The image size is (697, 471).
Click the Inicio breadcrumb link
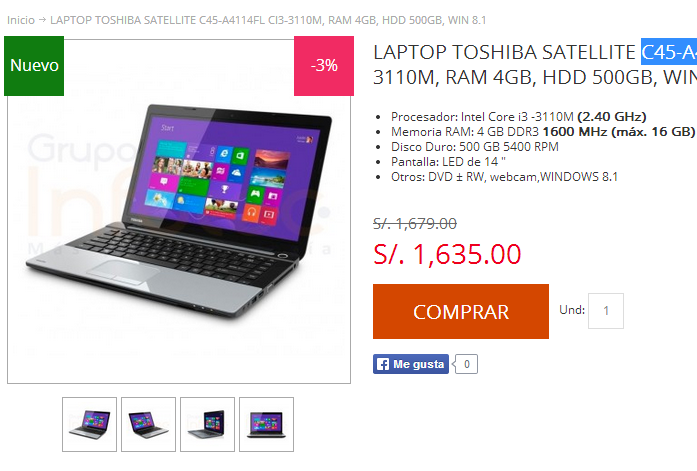[x=21, y=20]
